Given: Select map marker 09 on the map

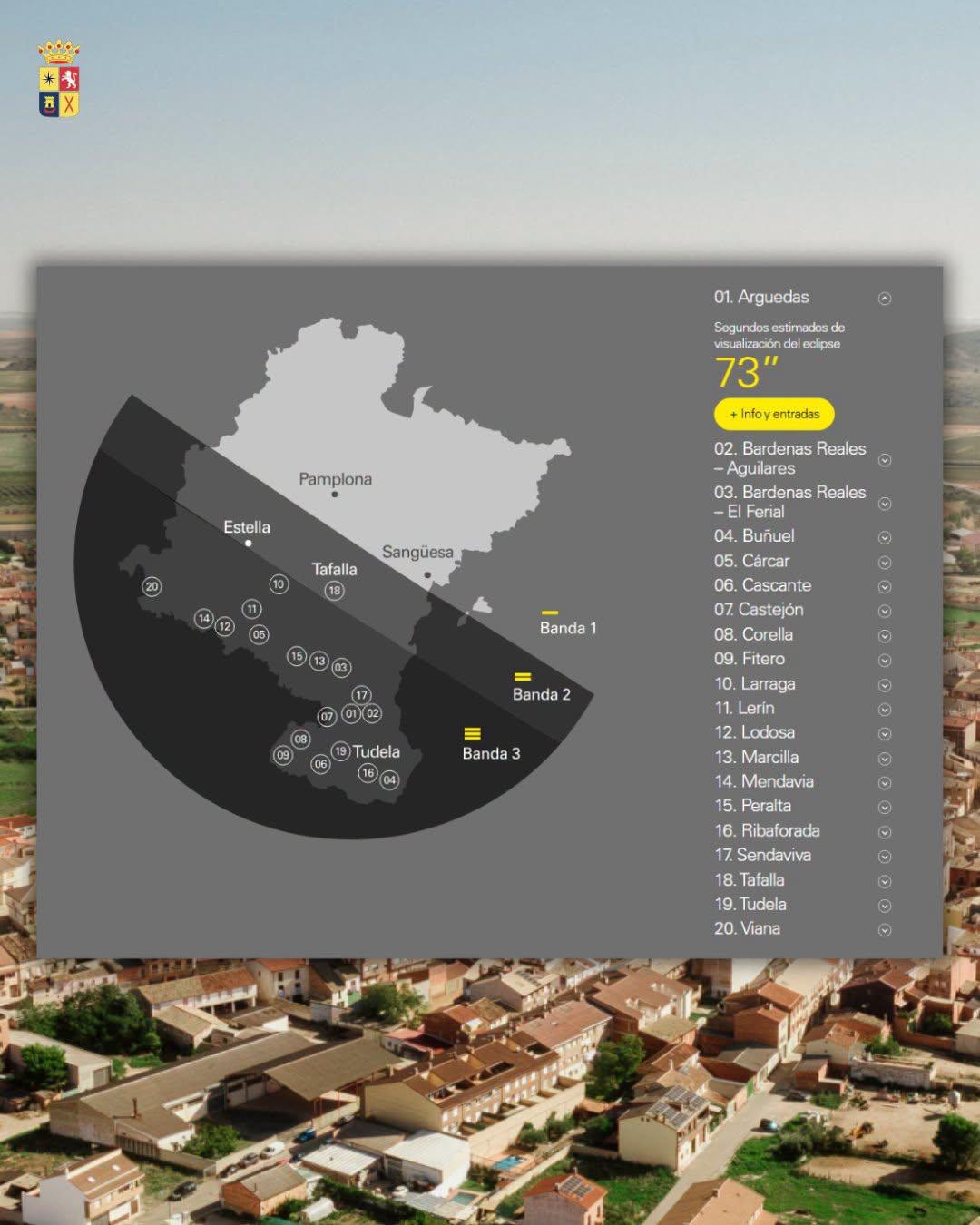Looking at the screenshot, I should [x=283, y=755].
